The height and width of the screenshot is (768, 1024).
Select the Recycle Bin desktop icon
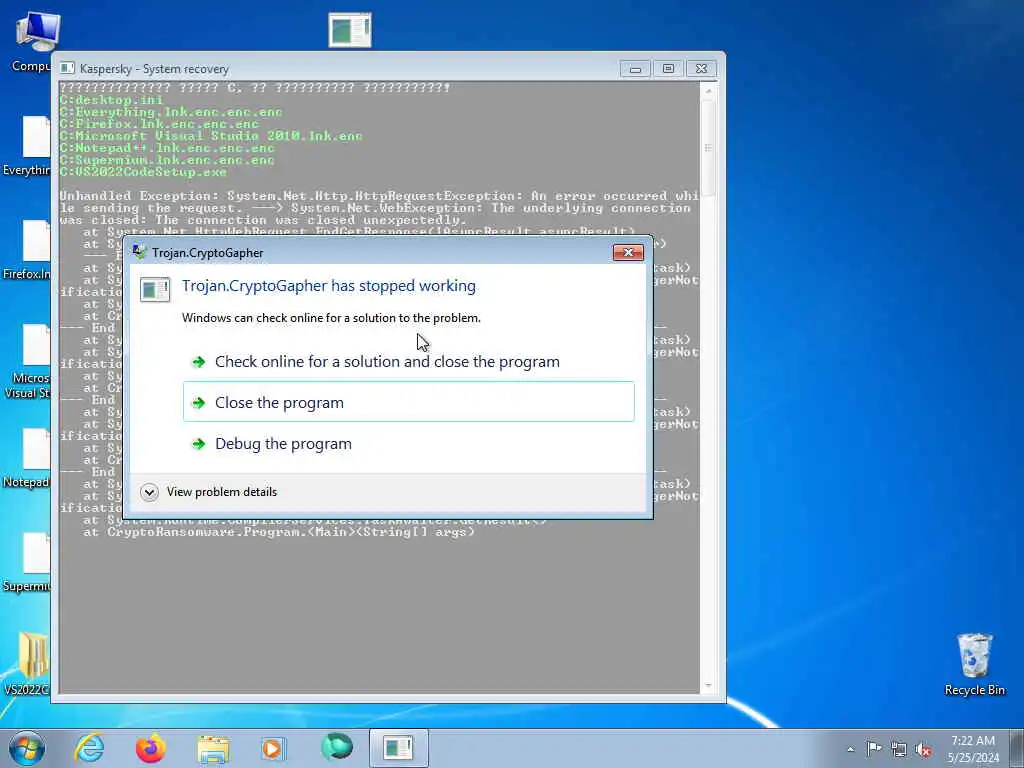point(974,664)
